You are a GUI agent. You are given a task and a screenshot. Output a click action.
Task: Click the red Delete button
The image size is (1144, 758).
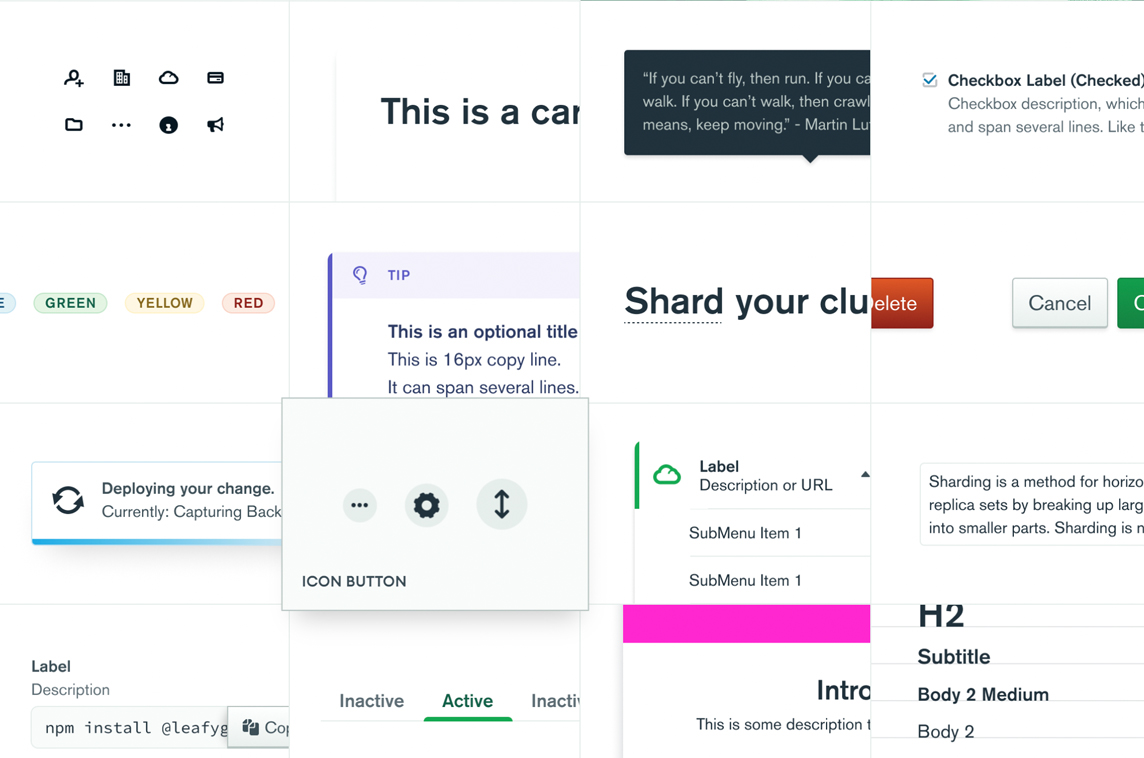click(902, 303)
